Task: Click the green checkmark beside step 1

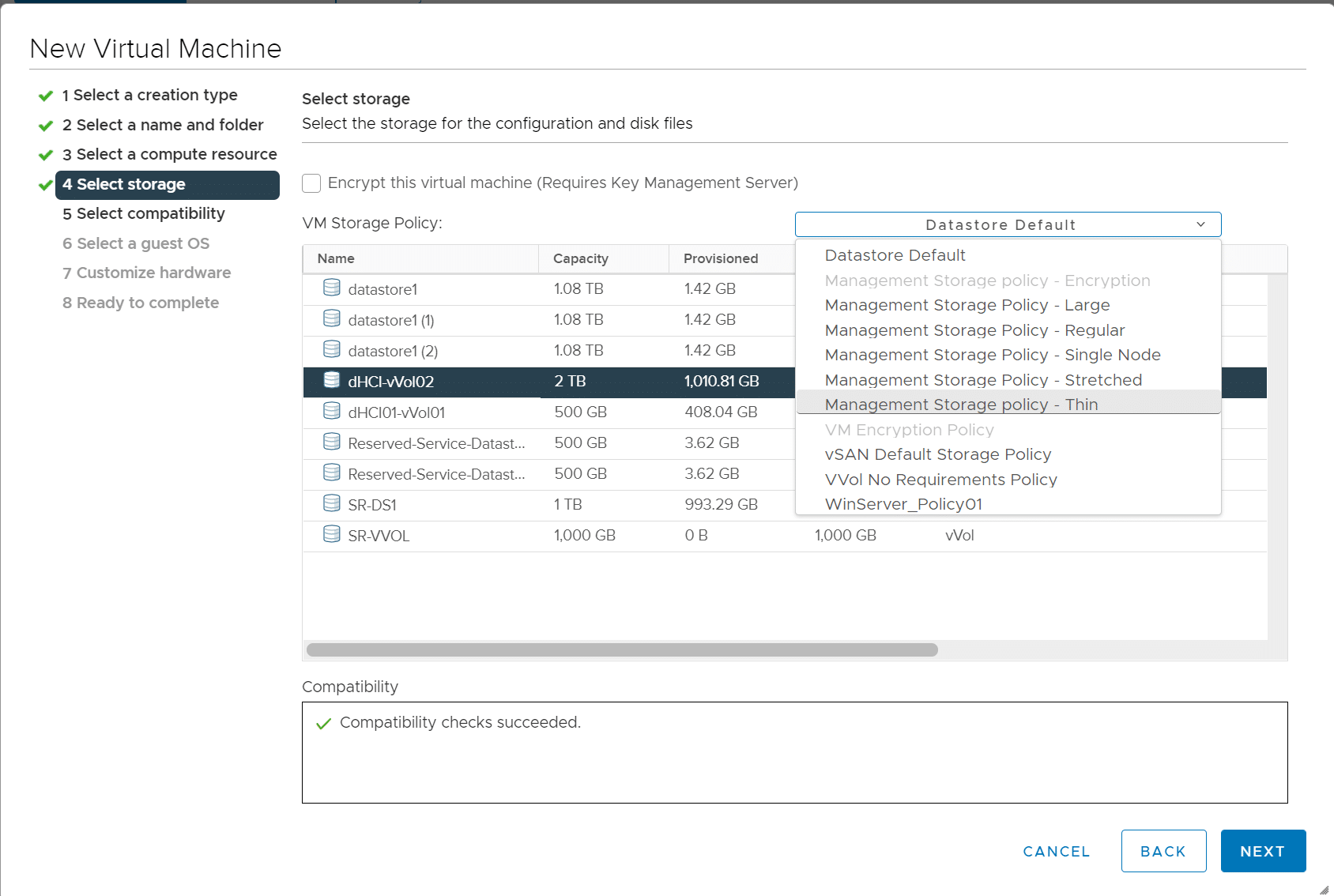Action: click(x=46, y=96)
